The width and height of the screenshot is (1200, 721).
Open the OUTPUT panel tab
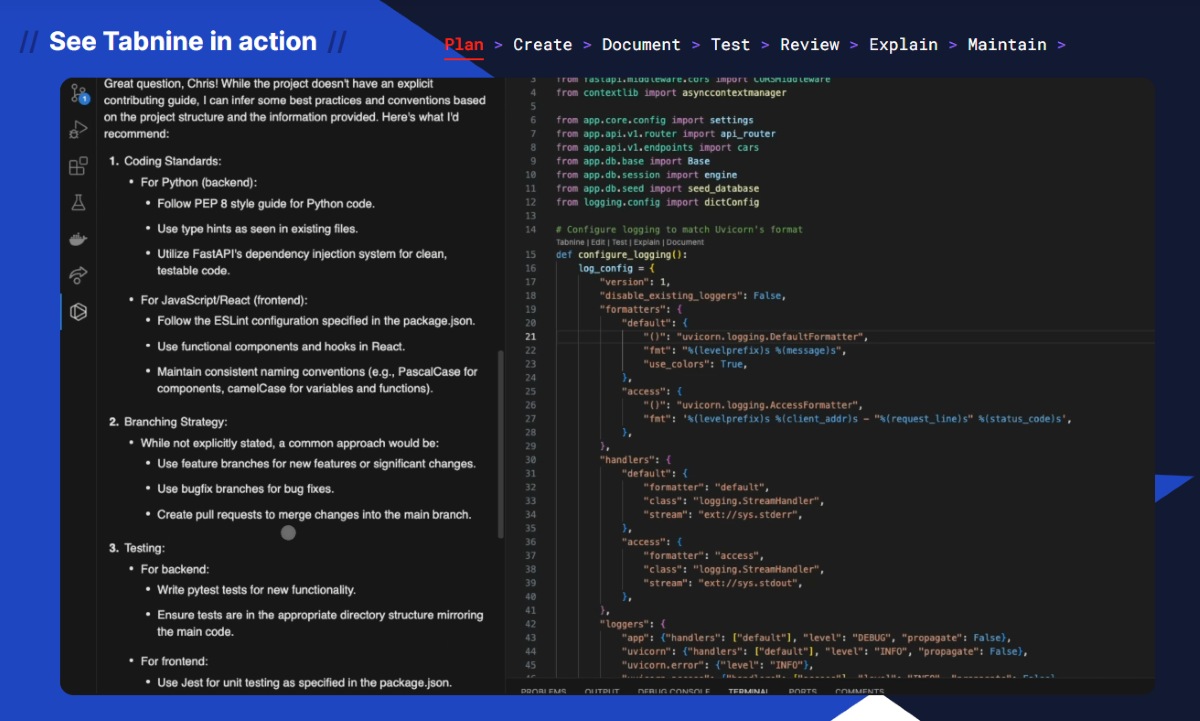coord(602,691)
